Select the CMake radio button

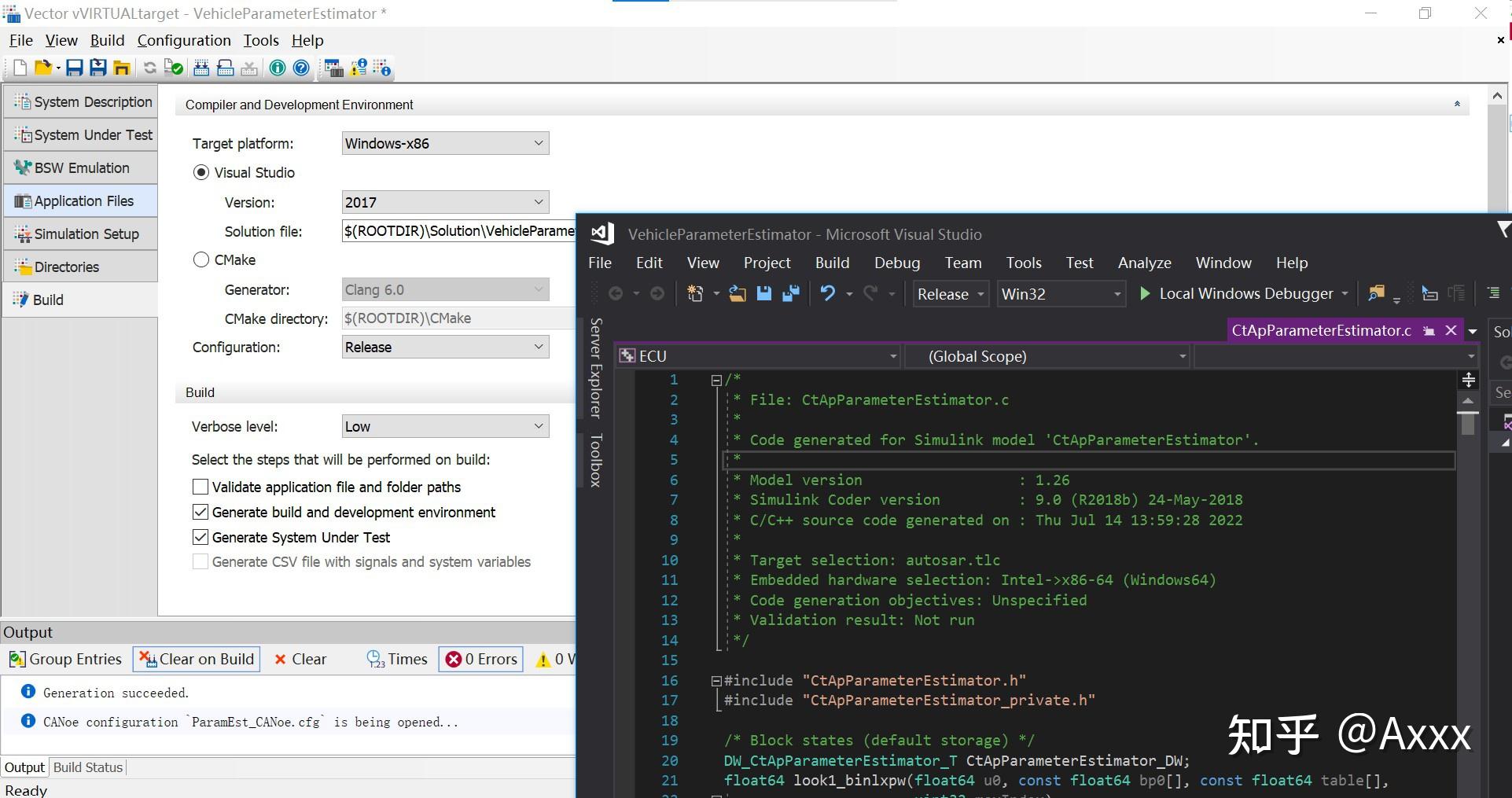201,259
